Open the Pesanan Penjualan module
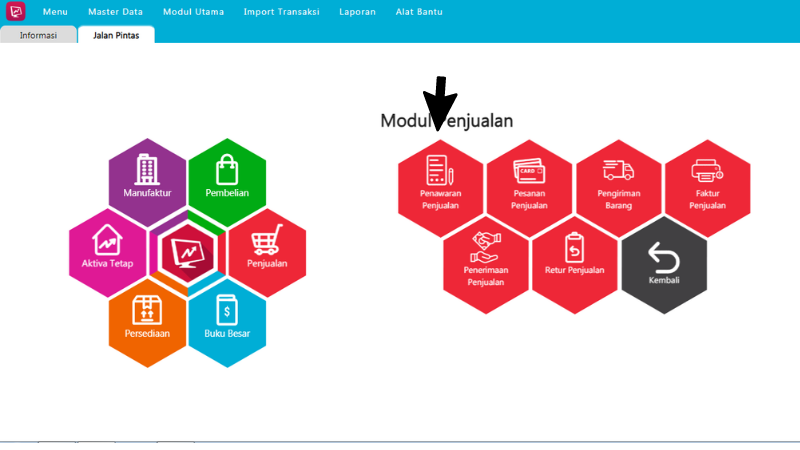 click(x=529, y=187)
